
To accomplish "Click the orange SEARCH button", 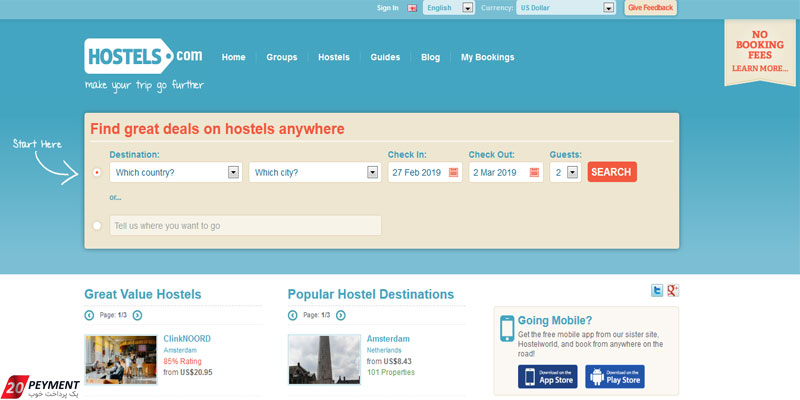I will pos(612,172).
